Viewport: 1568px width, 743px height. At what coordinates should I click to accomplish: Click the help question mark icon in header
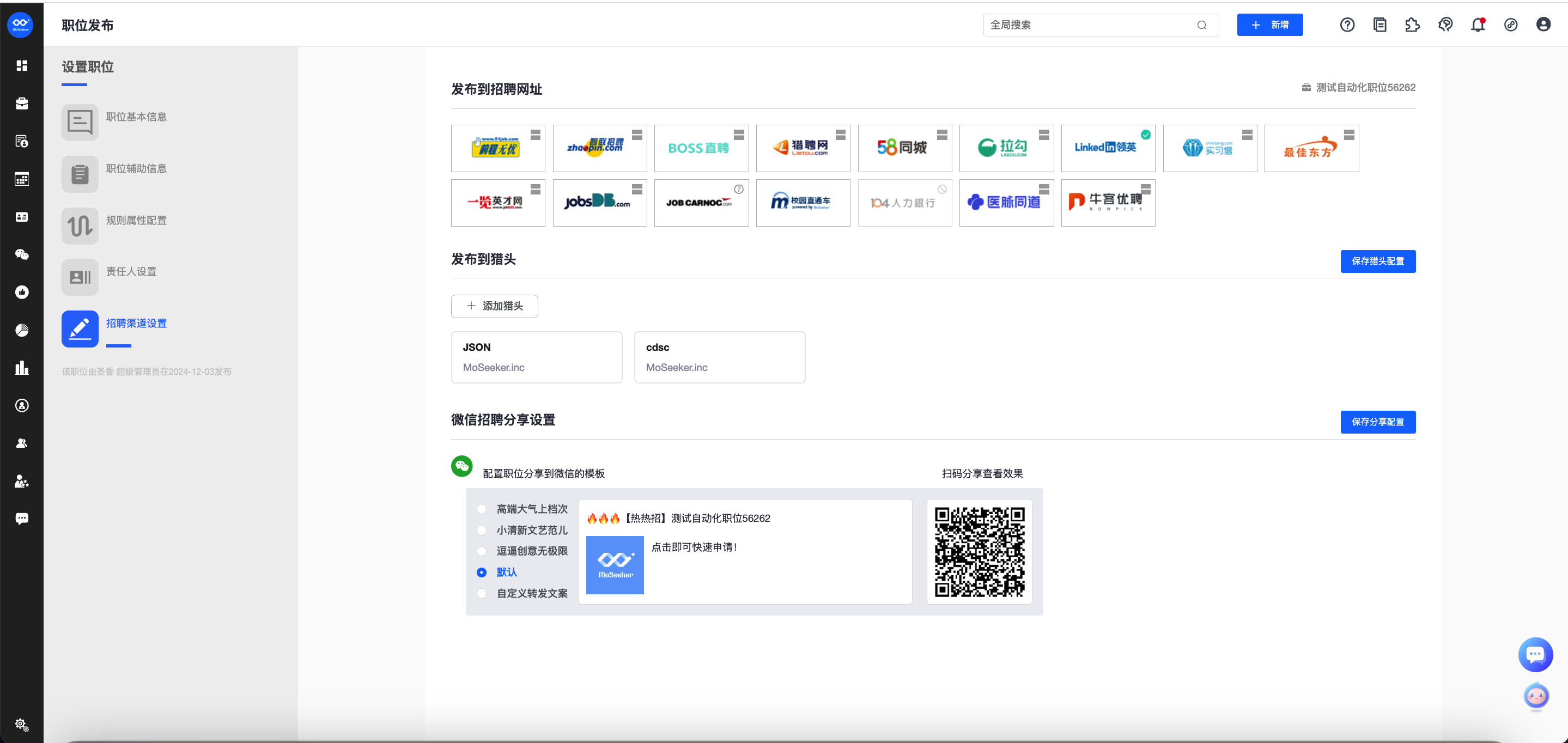(1347, 25)
